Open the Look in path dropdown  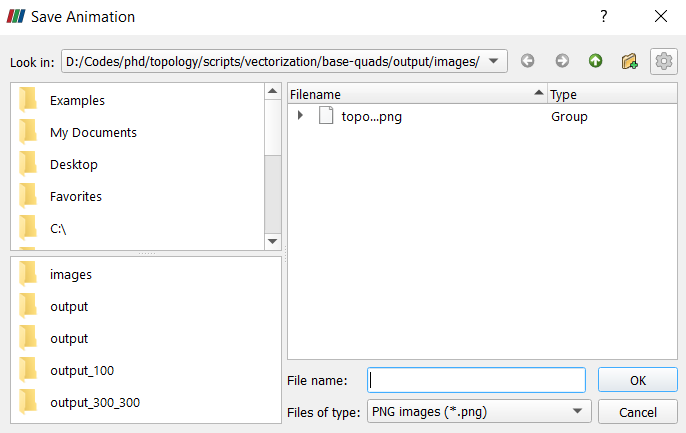point(497,61)
